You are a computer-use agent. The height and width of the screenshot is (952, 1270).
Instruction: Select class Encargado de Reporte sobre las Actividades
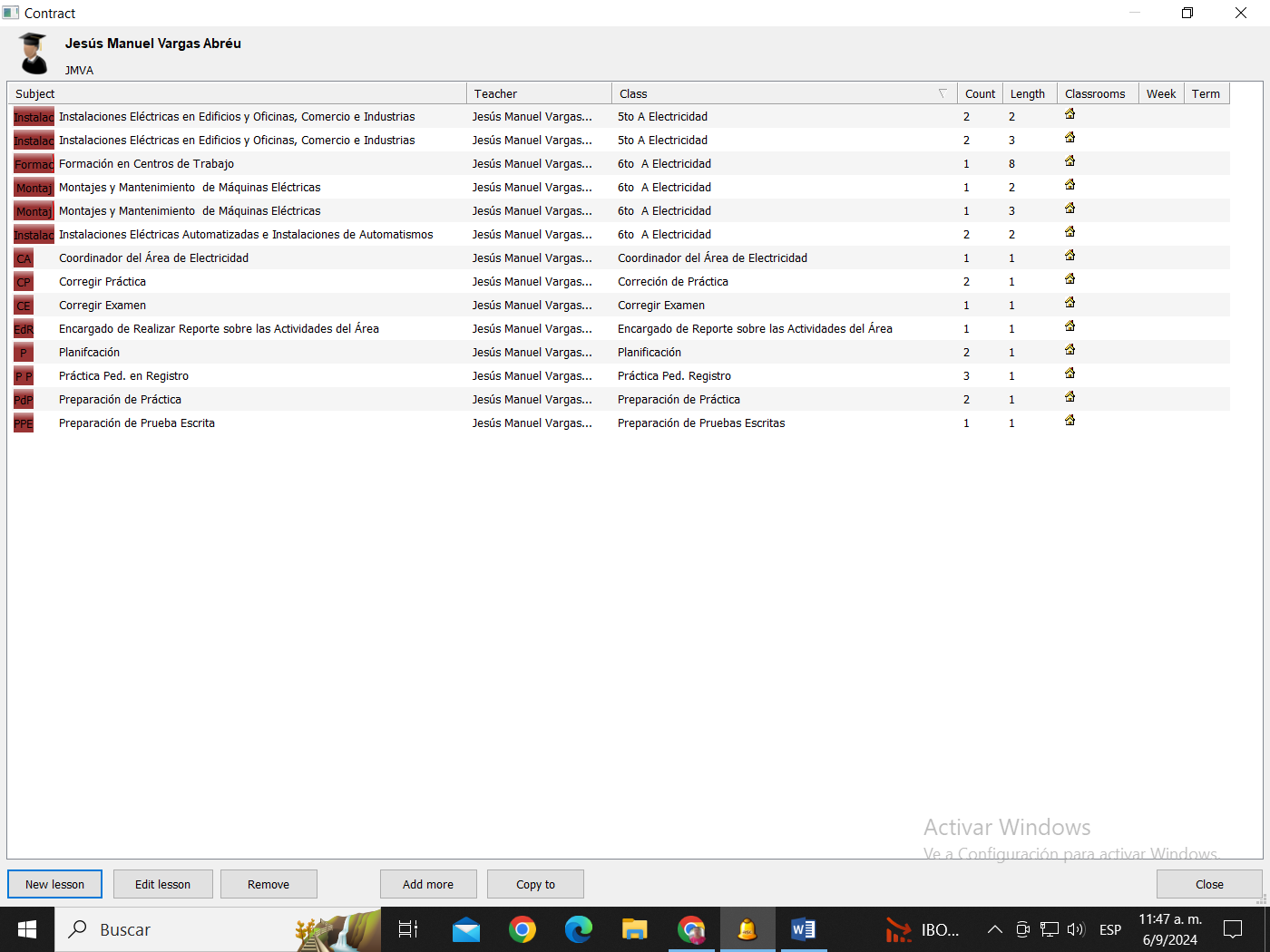point(755,329)
